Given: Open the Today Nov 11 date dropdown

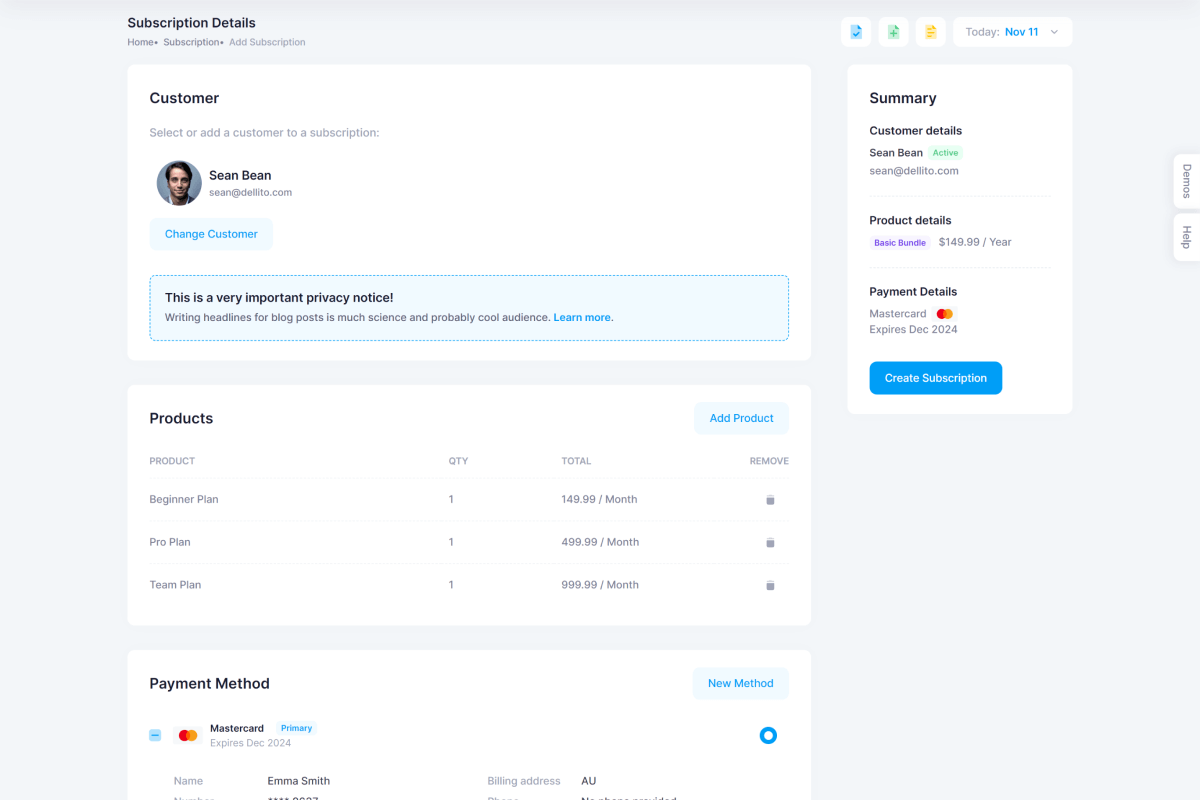Looking at the screenshot, I should (1012, 32).
